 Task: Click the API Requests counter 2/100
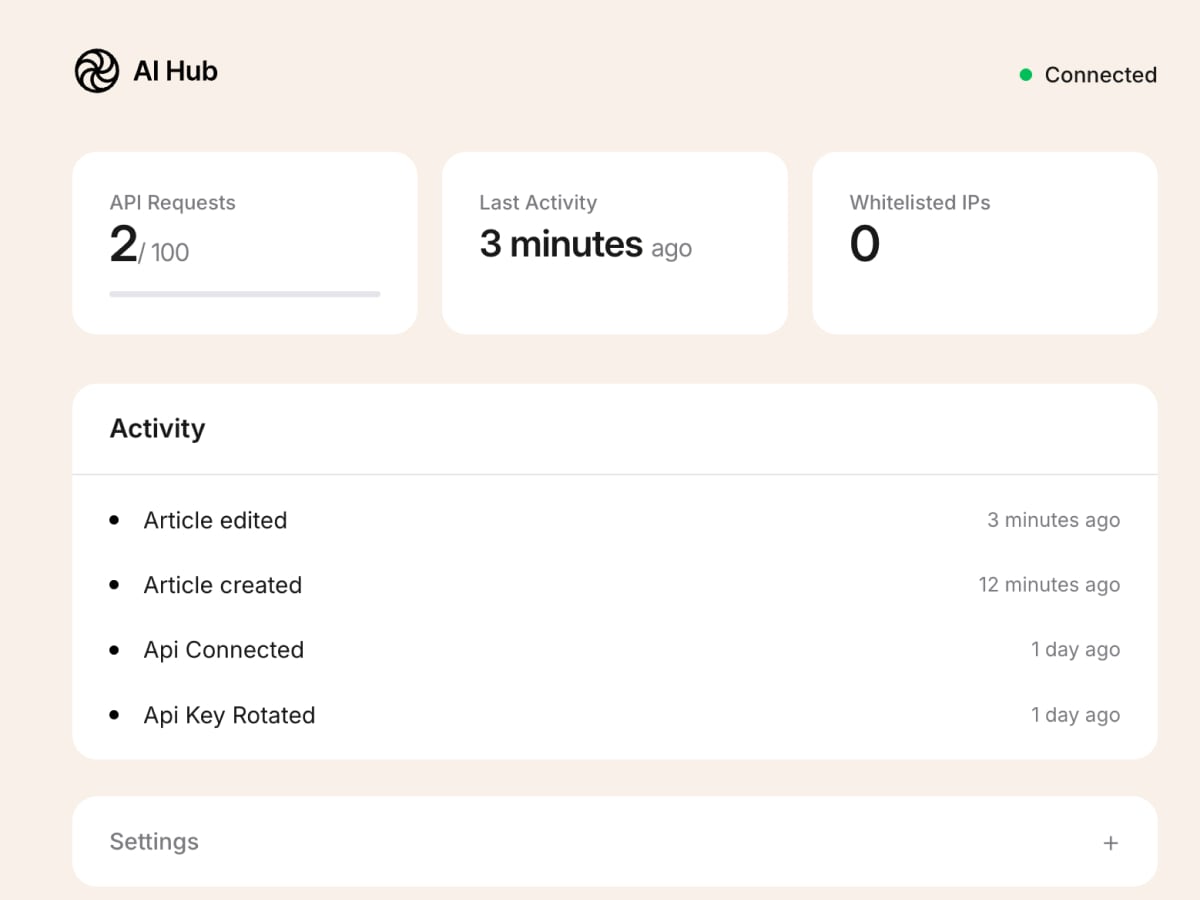pyautogui.click(x=148, y=247)
